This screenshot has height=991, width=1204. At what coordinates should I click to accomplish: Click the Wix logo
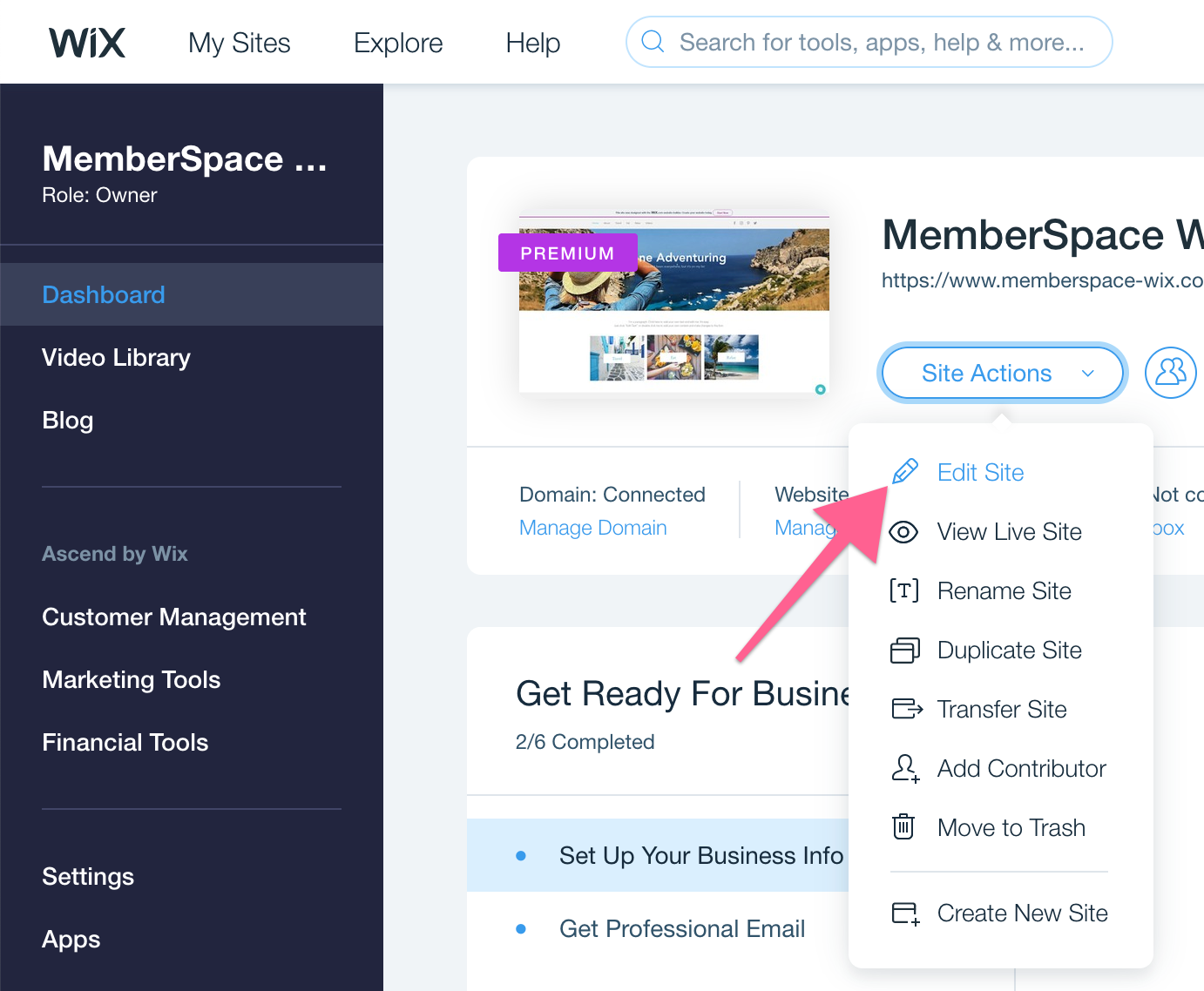(x=87, y=43)
